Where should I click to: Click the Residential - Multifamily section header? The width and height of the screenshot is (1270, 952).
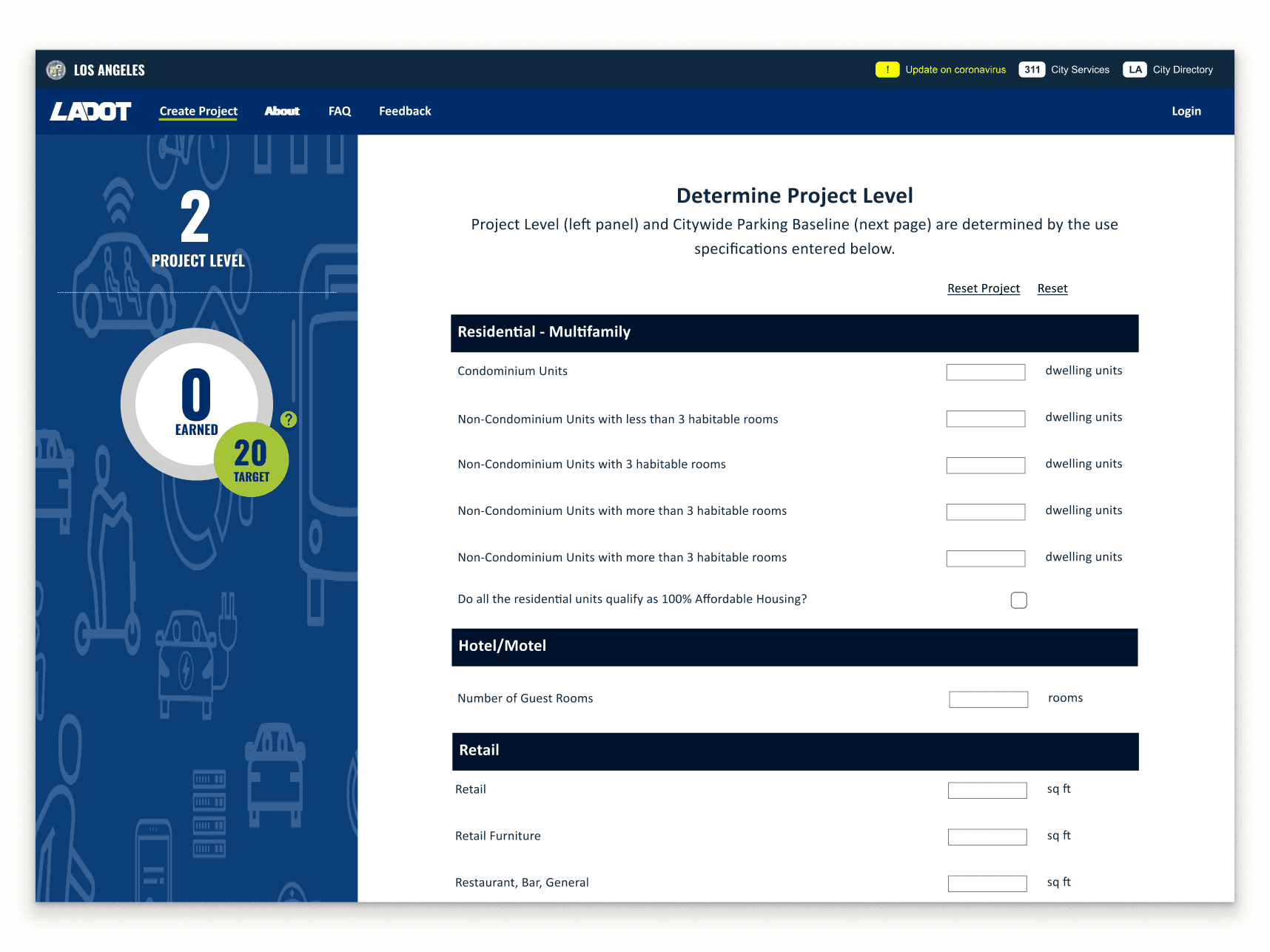click(794, 334)
